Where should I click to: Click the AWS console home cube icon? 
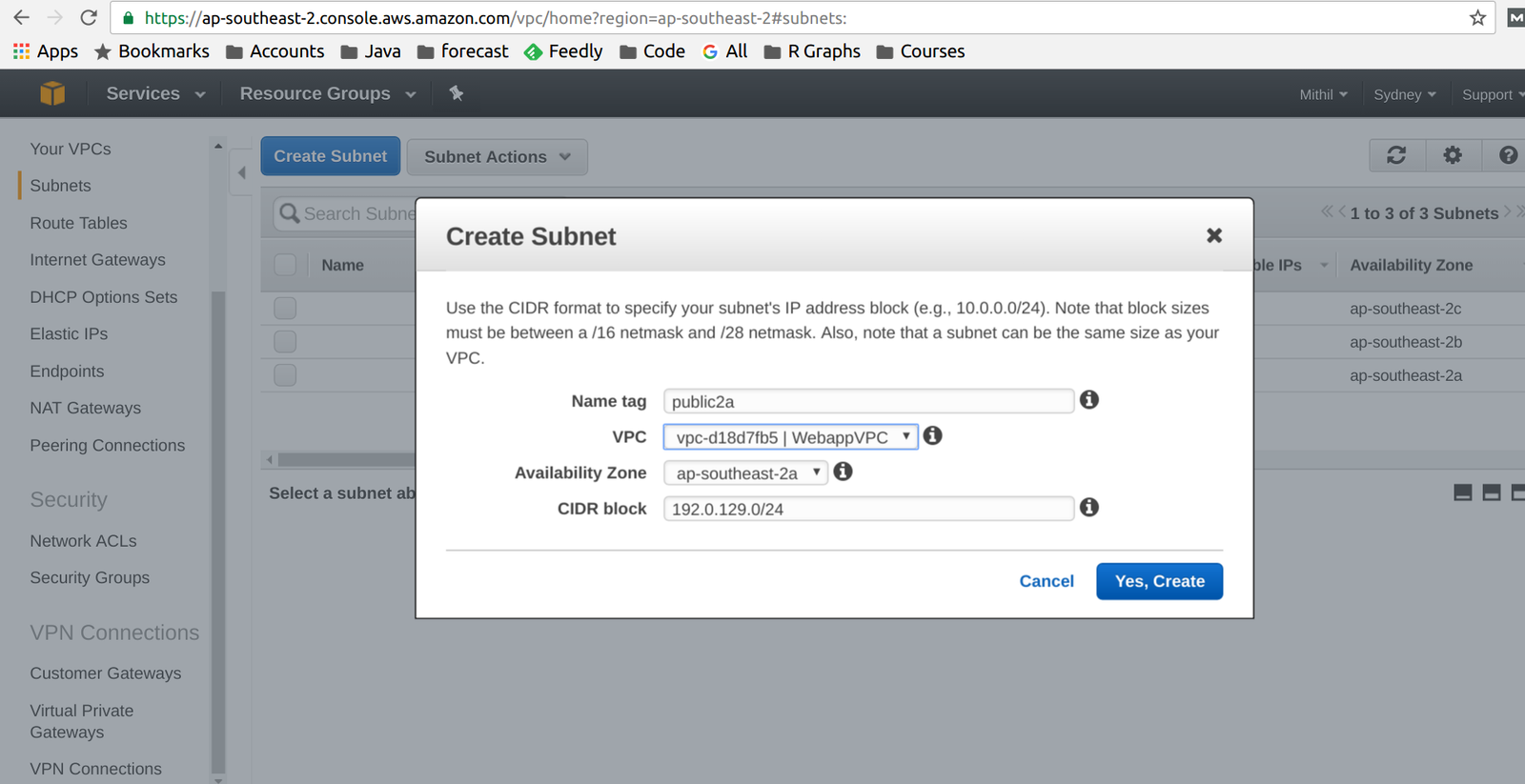coord(52,93)
